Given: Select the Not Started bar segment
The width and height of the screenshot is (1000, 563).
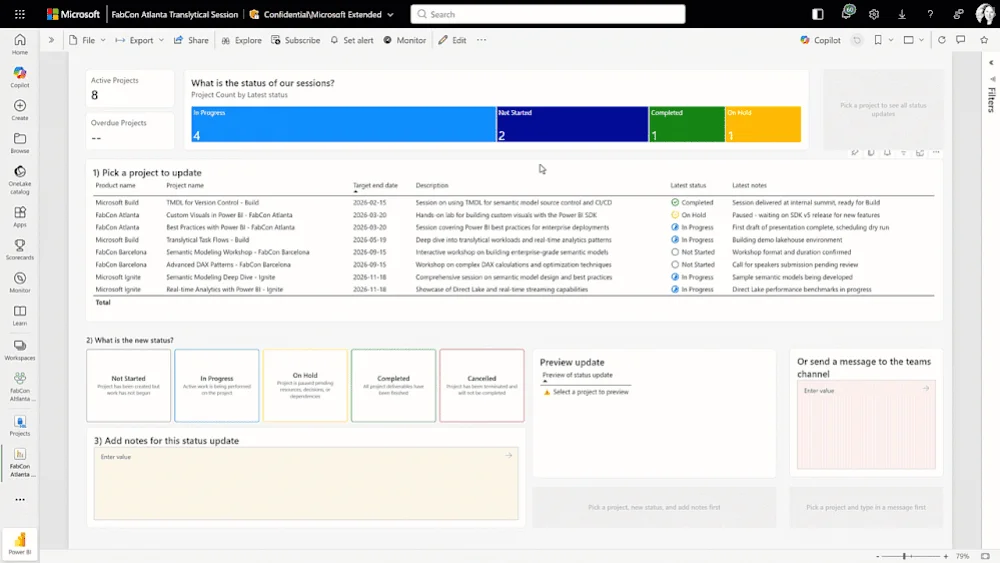Looking at the screenshot, I should [x=572, y=124].
